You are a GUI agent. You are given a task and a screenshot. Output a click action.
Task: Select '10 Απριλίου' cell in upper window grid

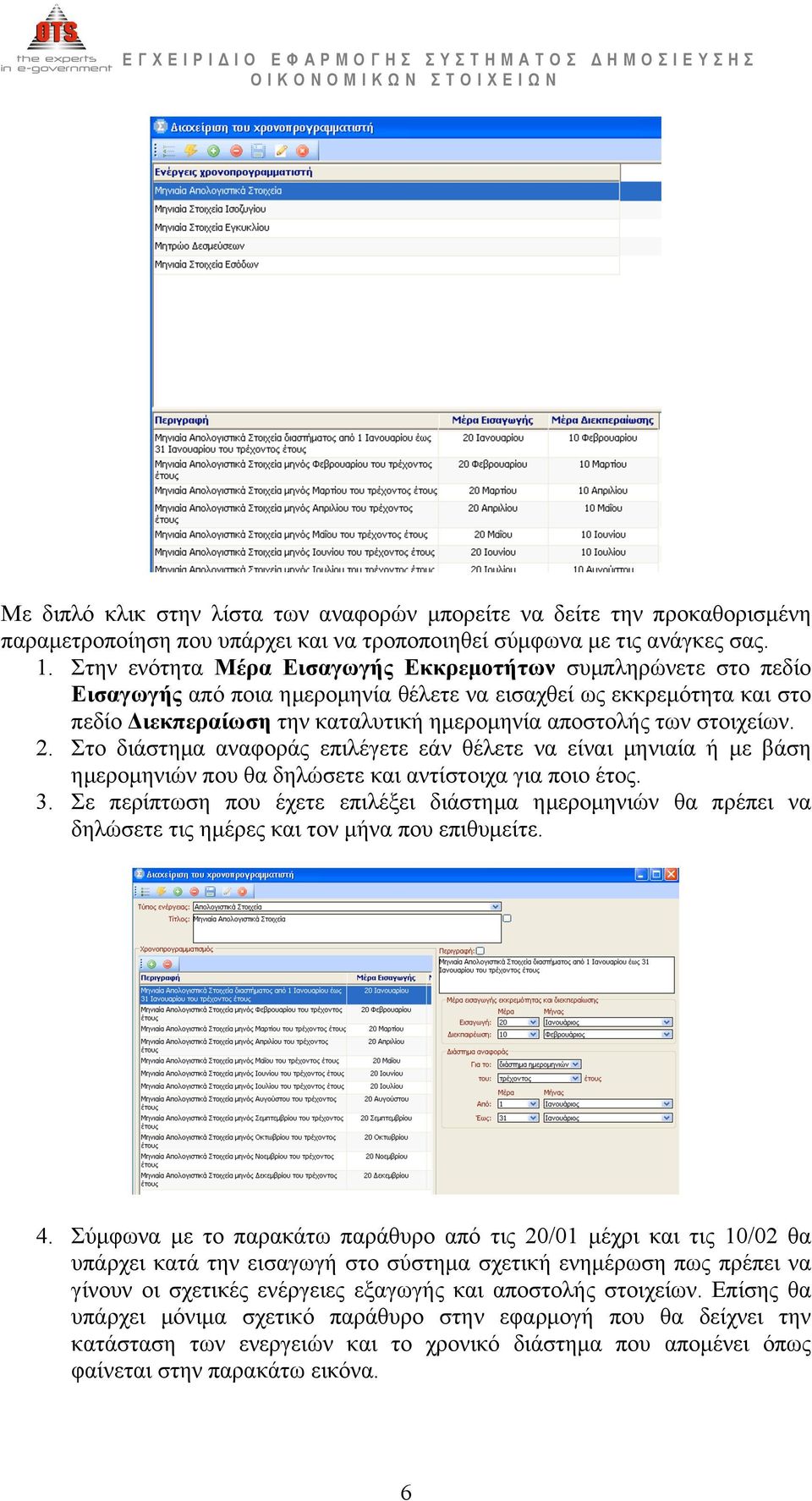602,491
